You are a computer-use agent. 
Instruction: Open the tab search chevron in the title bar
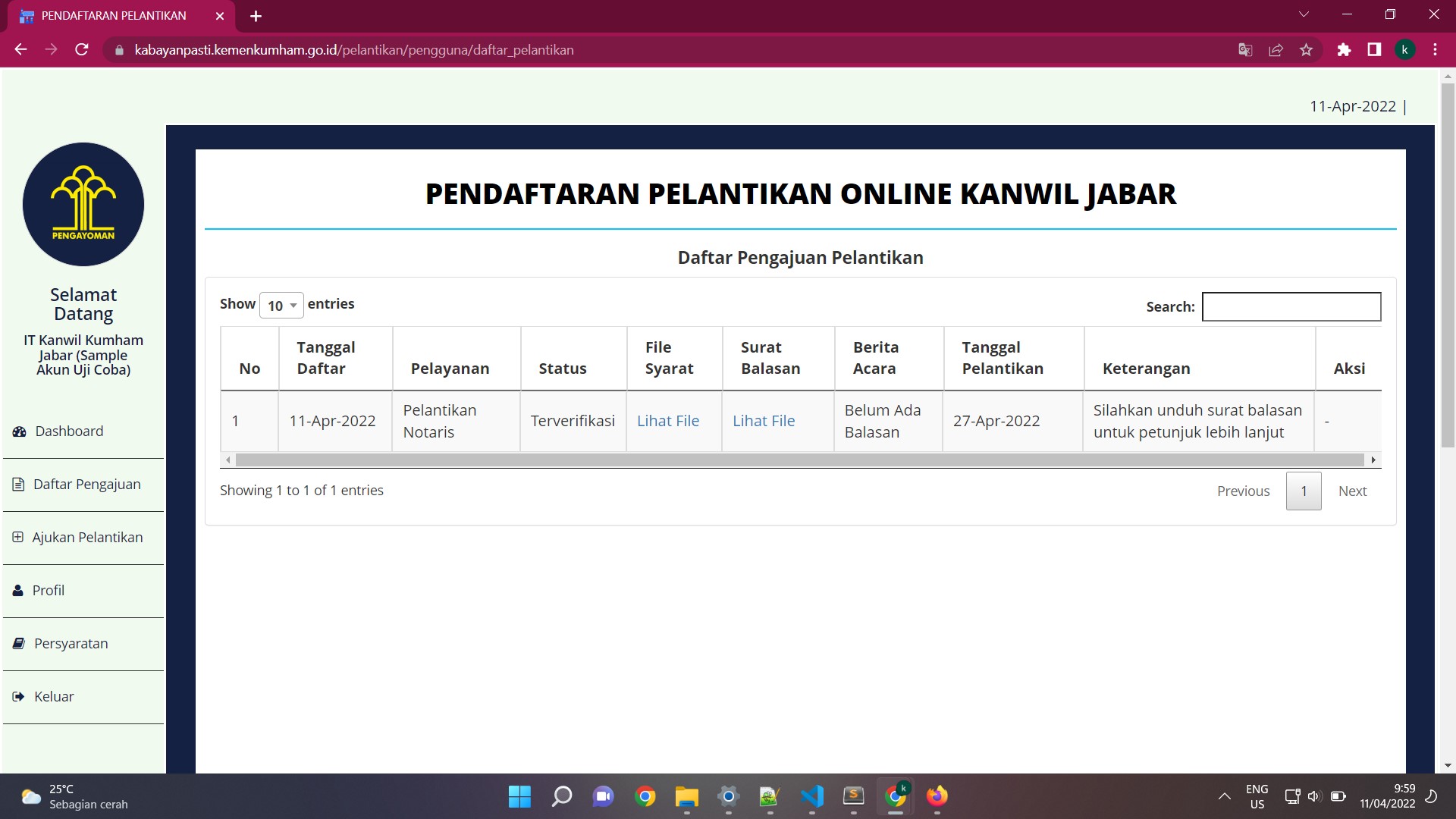[1303, 15]
